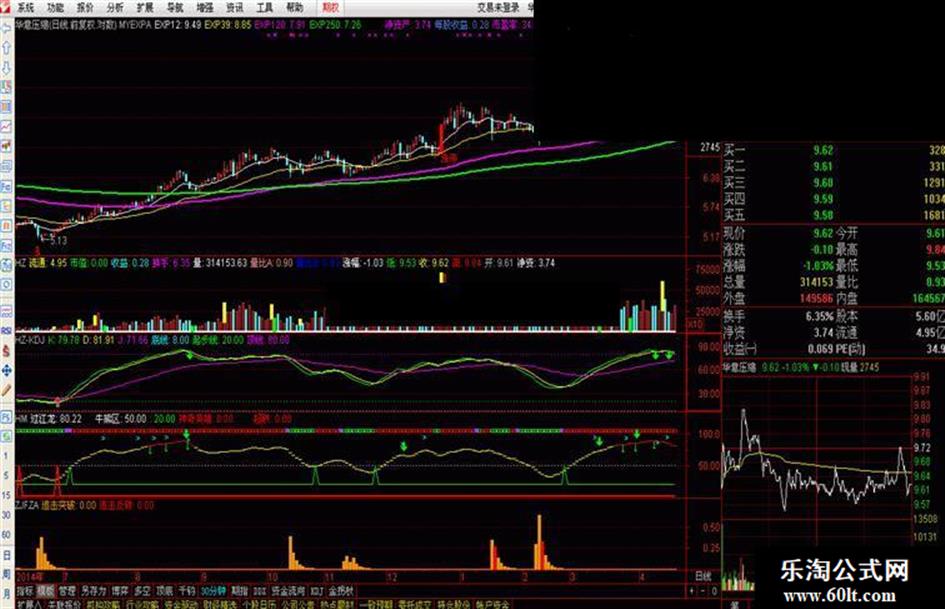Select the candlestick chart icon in left toolbar
This screenshot has height=609, width=945.
coord(7,146)
